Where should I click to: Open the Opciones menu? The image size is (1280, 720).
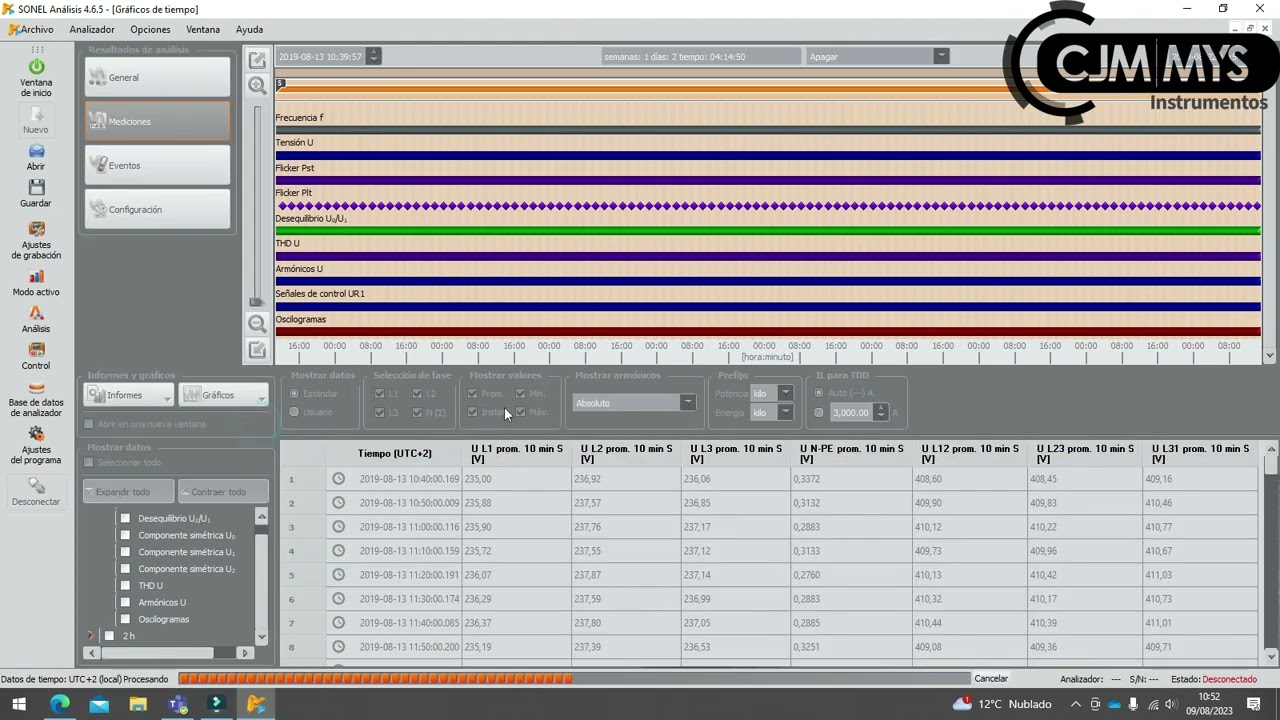tap(150, 30)
